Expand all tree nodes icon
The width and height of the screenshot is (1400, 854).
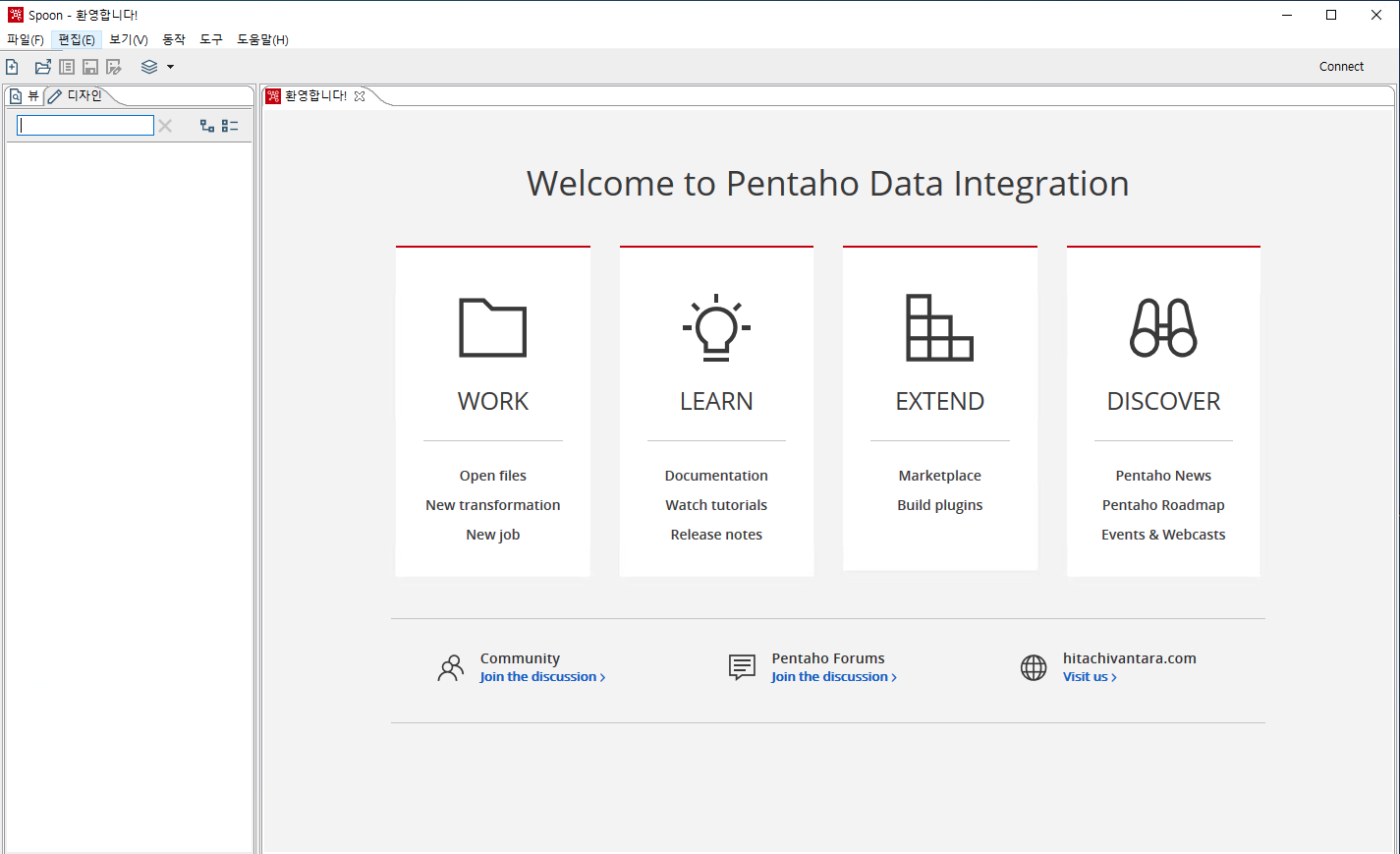tap(207, 126)
